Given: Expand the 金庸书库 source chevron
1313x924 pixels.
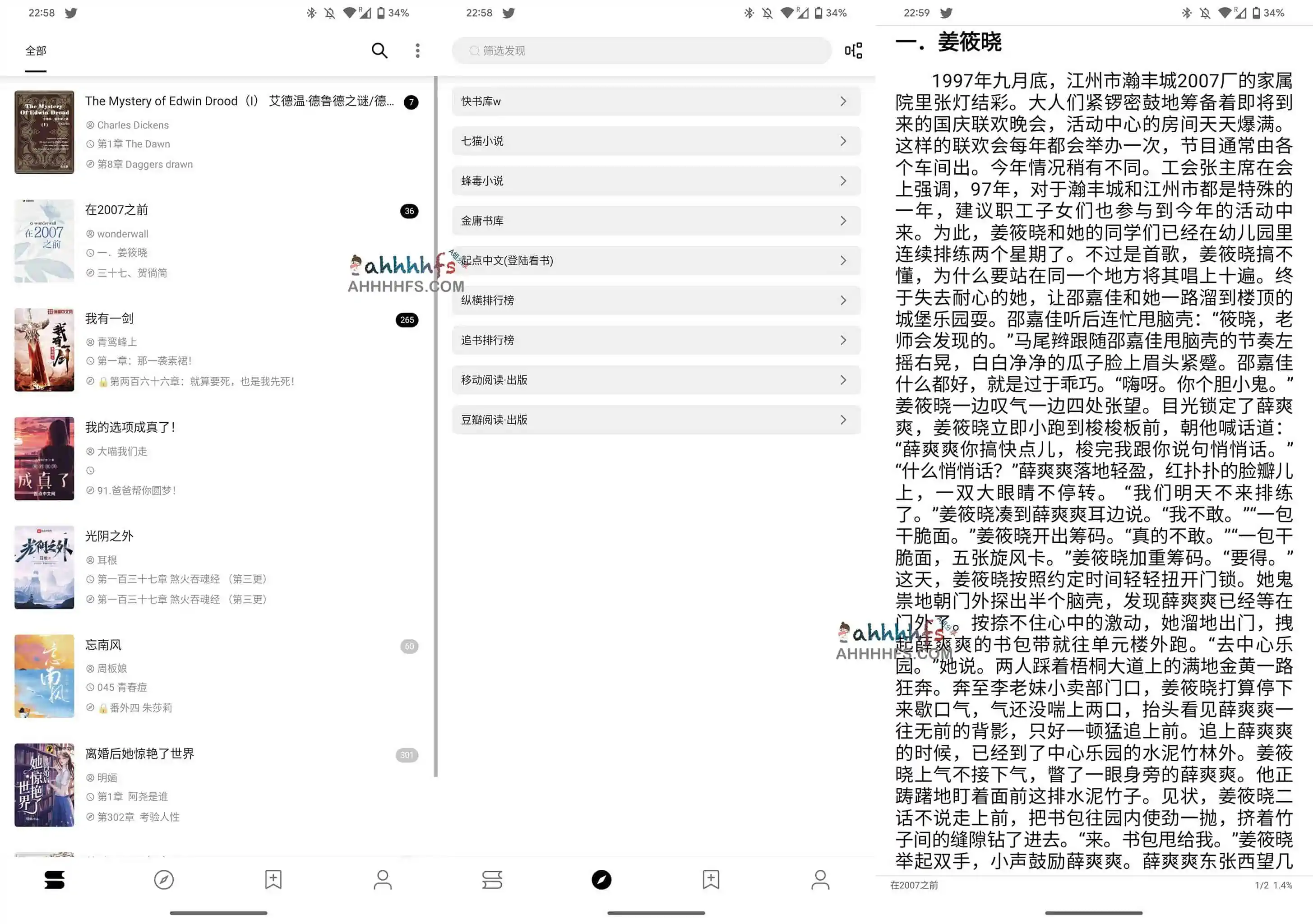Looking at the screenshot, I should coord(843,220).
